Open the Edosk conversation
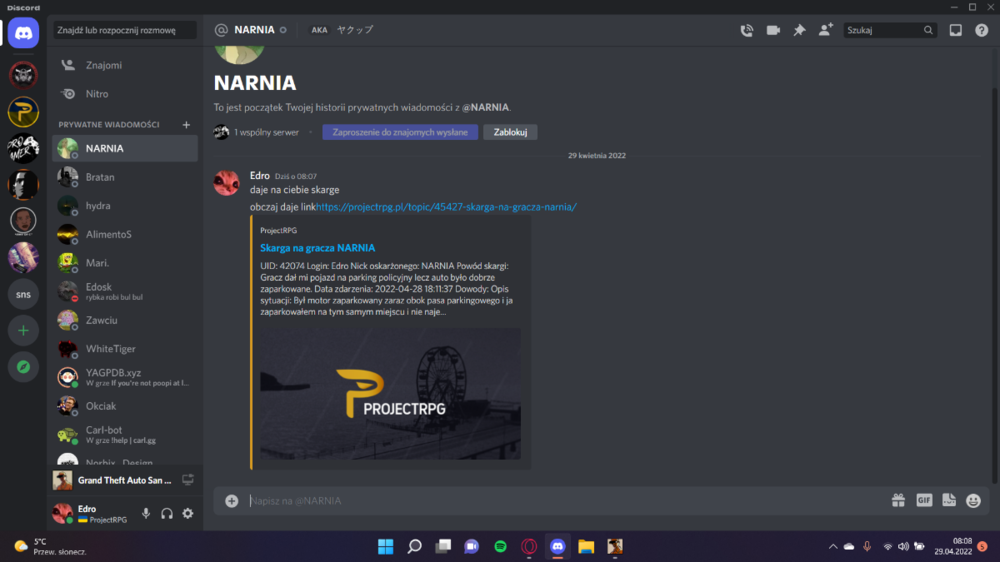This screenshot has width=1000, height=562. 125,292
